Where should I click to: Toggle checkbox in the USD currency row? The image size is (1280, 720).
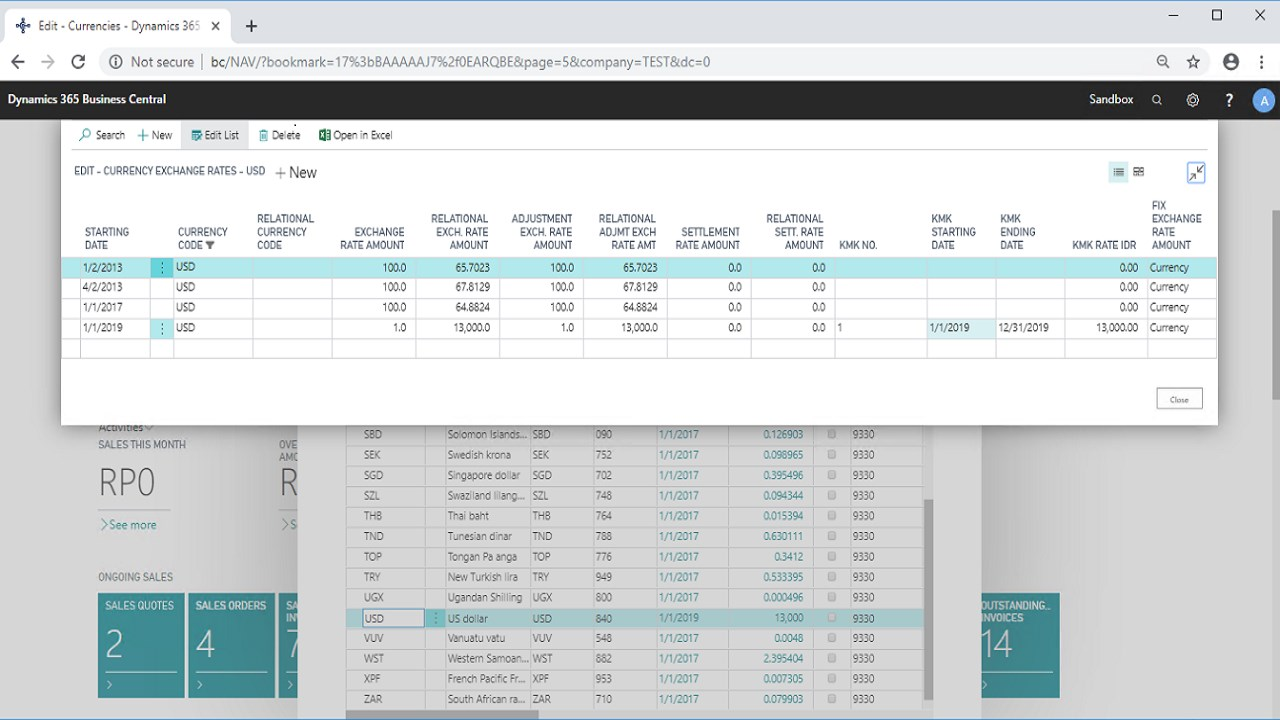831,618
